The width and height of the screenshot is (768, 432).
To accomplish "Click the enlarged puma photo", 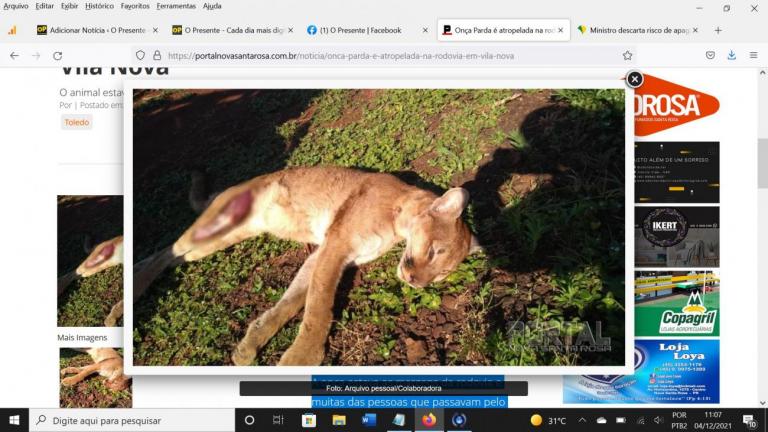I will (379, 227).
